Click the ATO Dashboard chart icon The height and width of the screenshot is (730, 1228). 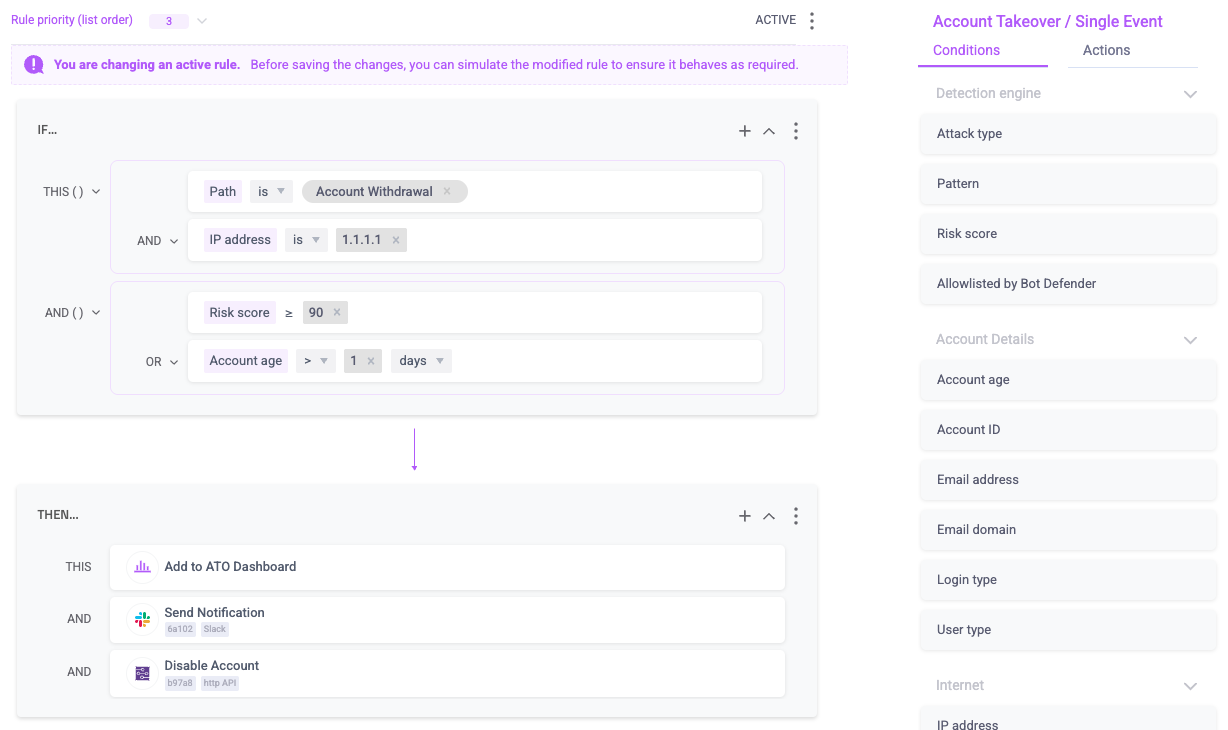pos(143,567)
